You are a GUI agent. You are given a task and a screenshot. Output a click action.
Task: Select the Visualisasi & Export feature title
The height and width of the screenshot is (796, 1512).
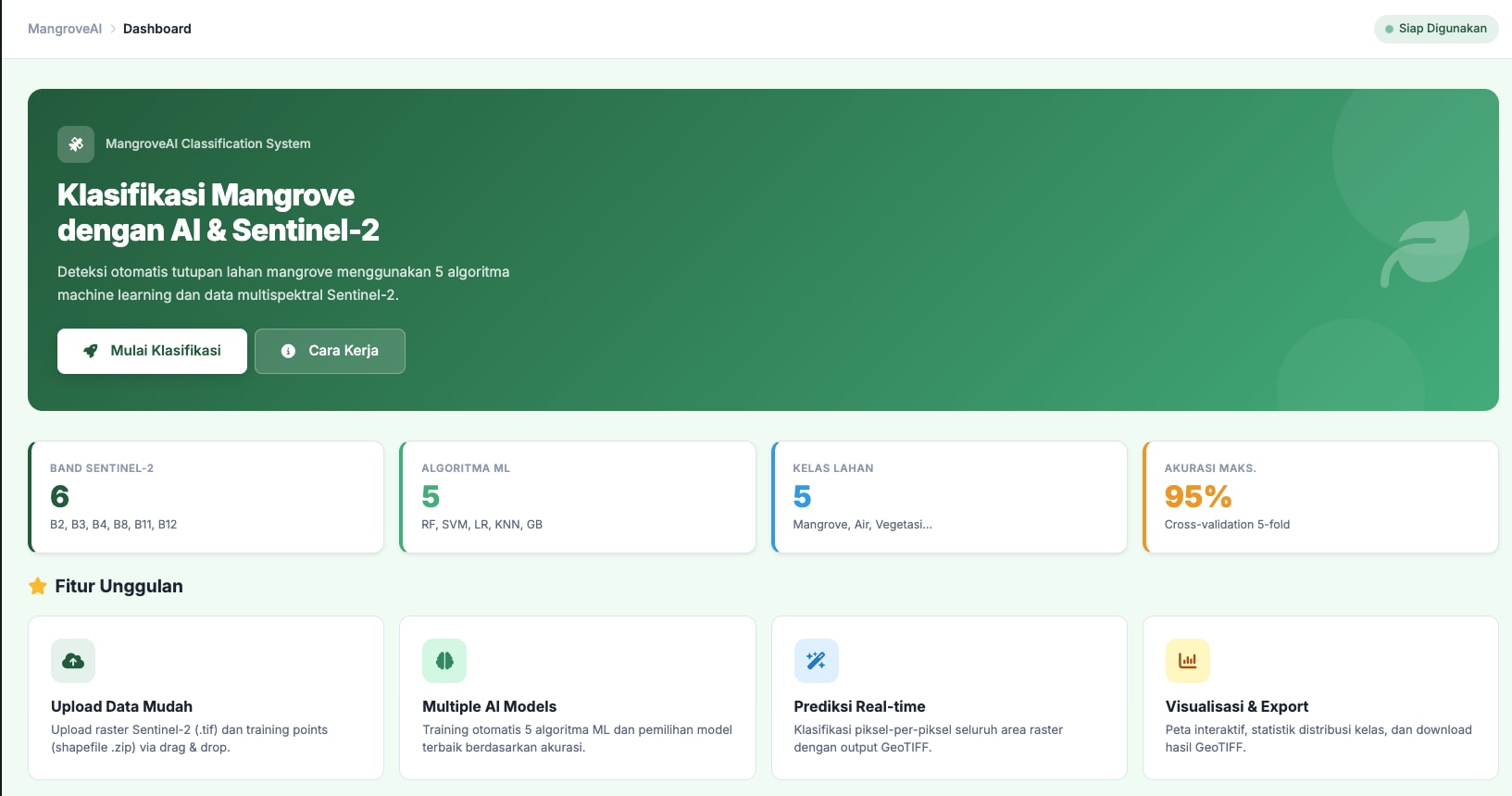tap(1237, 706)
